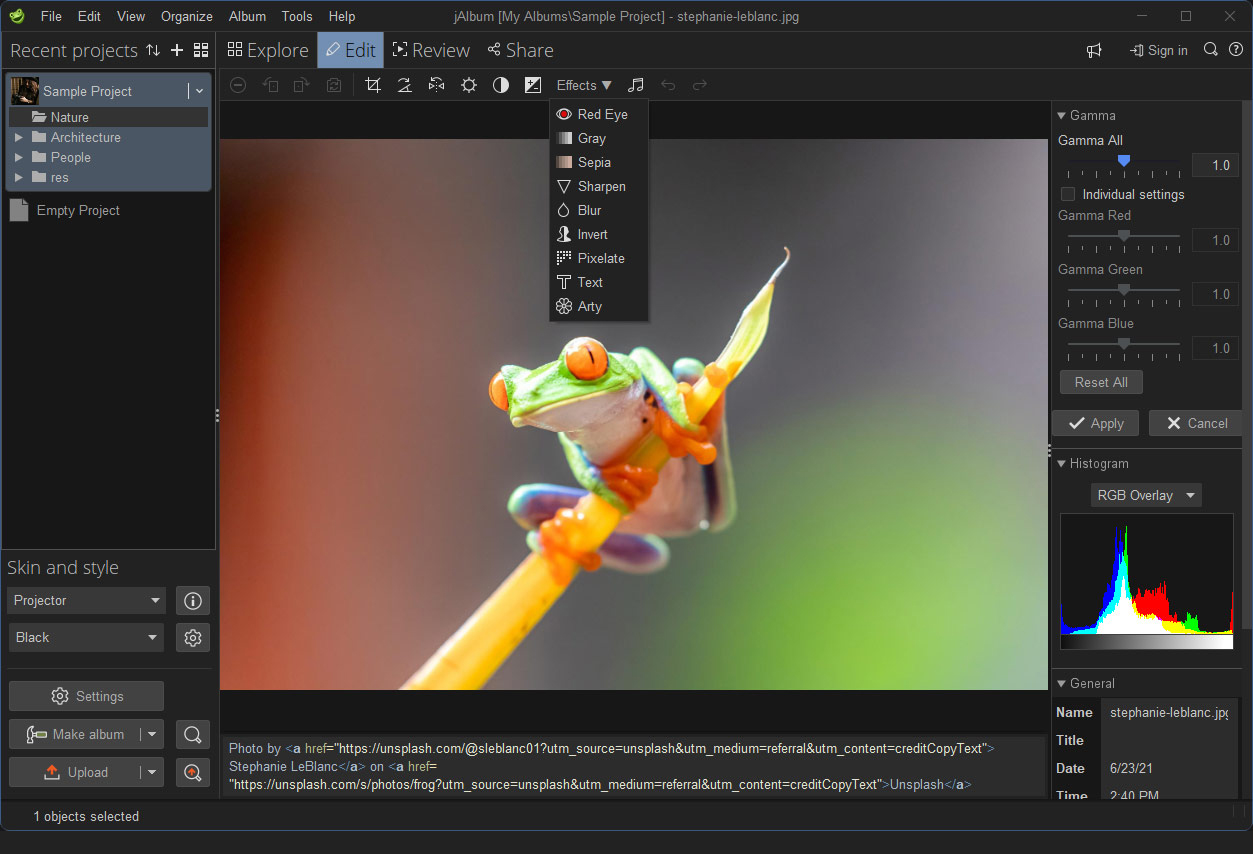Viewport: 1253px width, 854px height.
Task: Click the megaphone announcements icon
Action: [x=1095, y=50]
